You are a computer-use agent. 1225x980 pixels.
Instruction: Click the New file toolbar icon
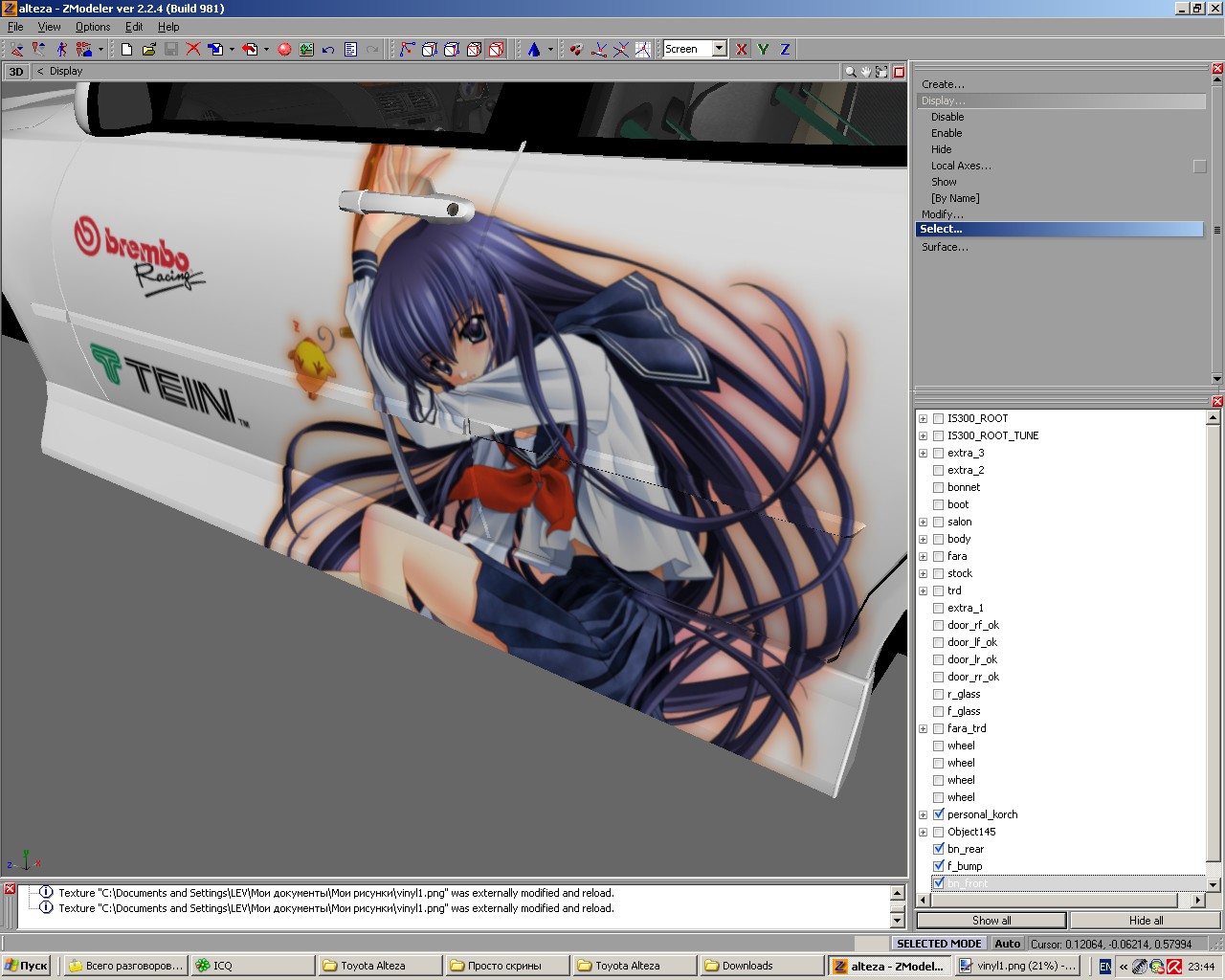pos(126,49)
